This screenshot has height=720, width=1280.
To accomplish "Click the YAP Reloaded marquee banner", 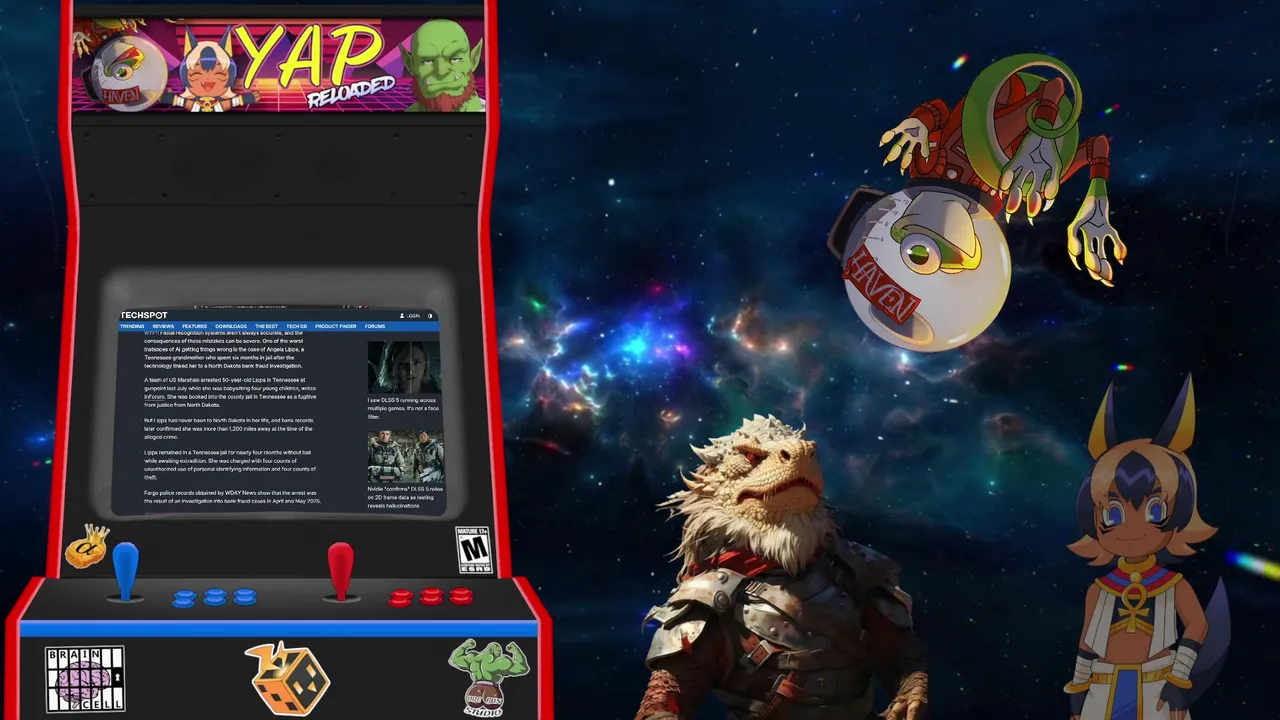I will 279,63.
